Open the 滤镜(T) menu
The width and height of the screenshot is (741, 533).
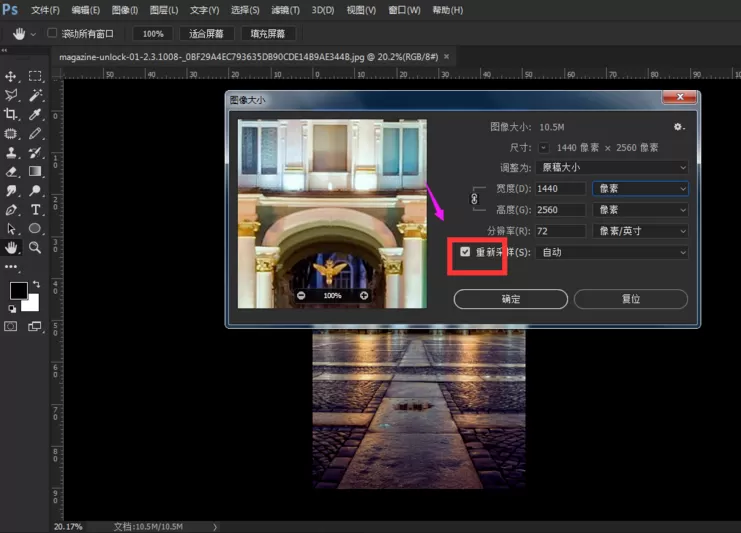click(285, 10)
